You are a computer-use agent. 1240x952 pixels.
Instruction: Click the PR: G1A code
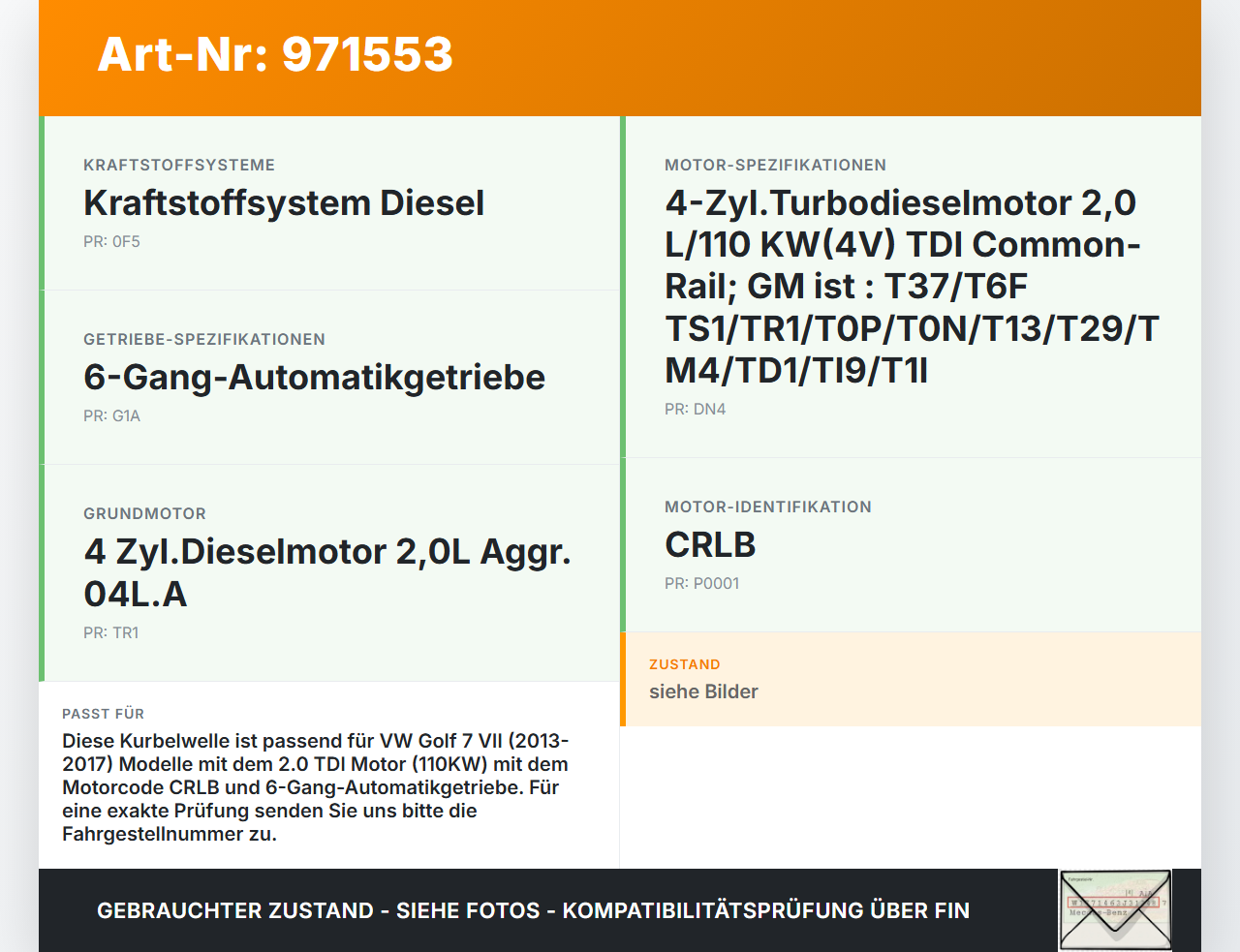click(x=111, y=416)
